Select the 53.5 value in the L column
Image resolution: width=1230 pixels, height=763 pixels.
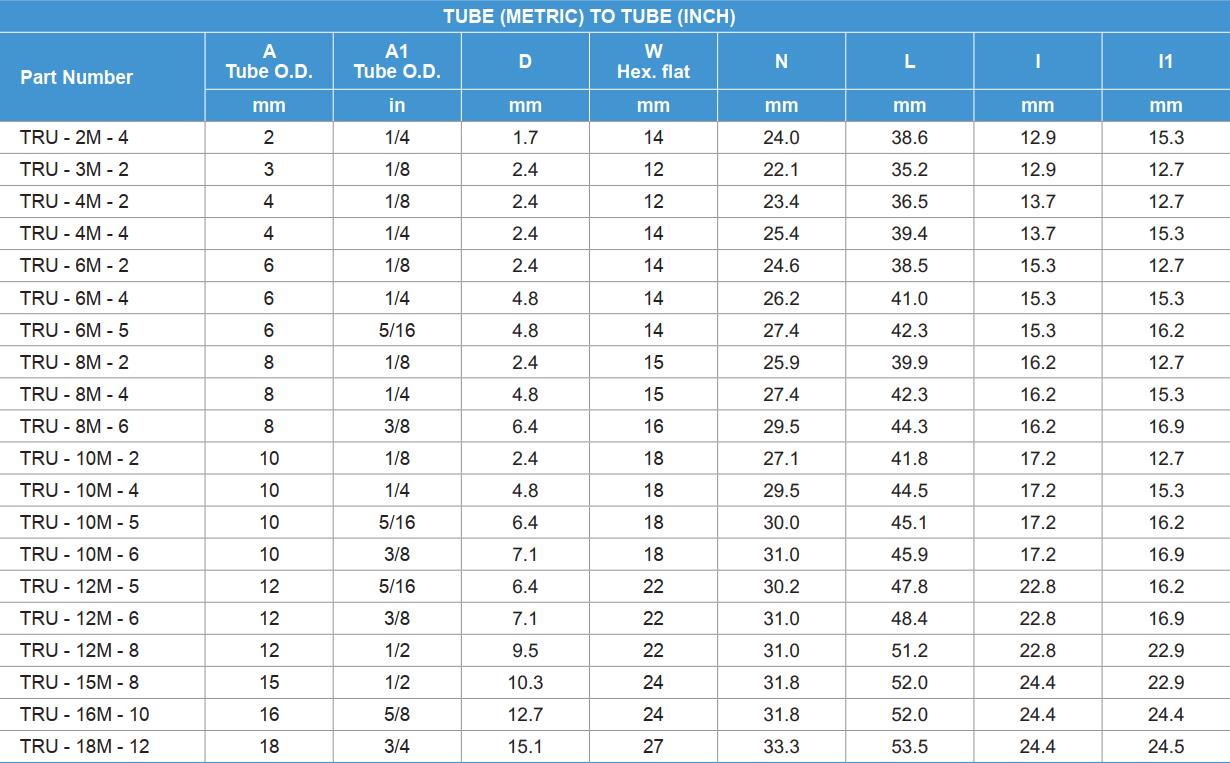click(909, 746)
